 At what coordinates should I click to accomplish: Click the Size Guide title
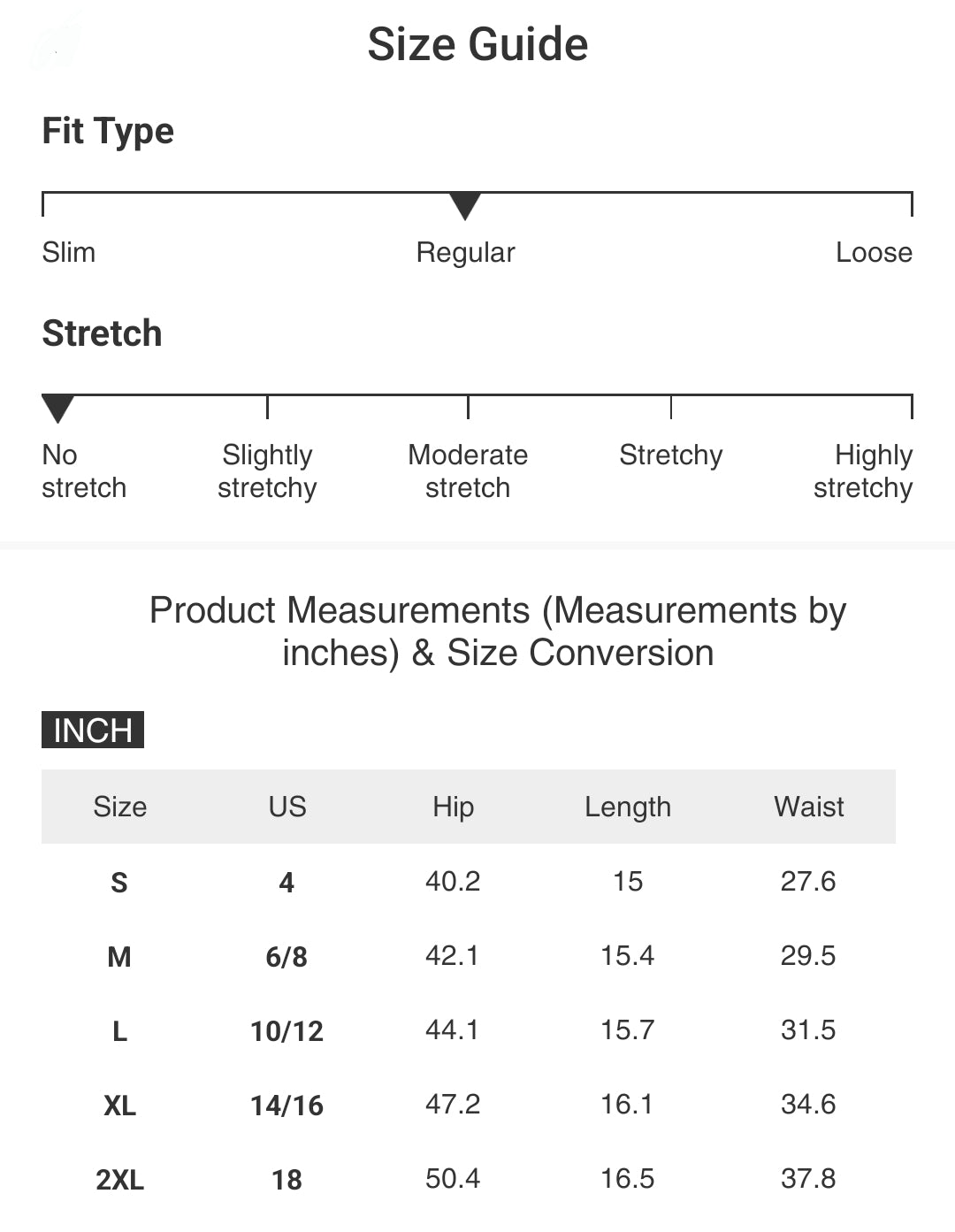477,44
